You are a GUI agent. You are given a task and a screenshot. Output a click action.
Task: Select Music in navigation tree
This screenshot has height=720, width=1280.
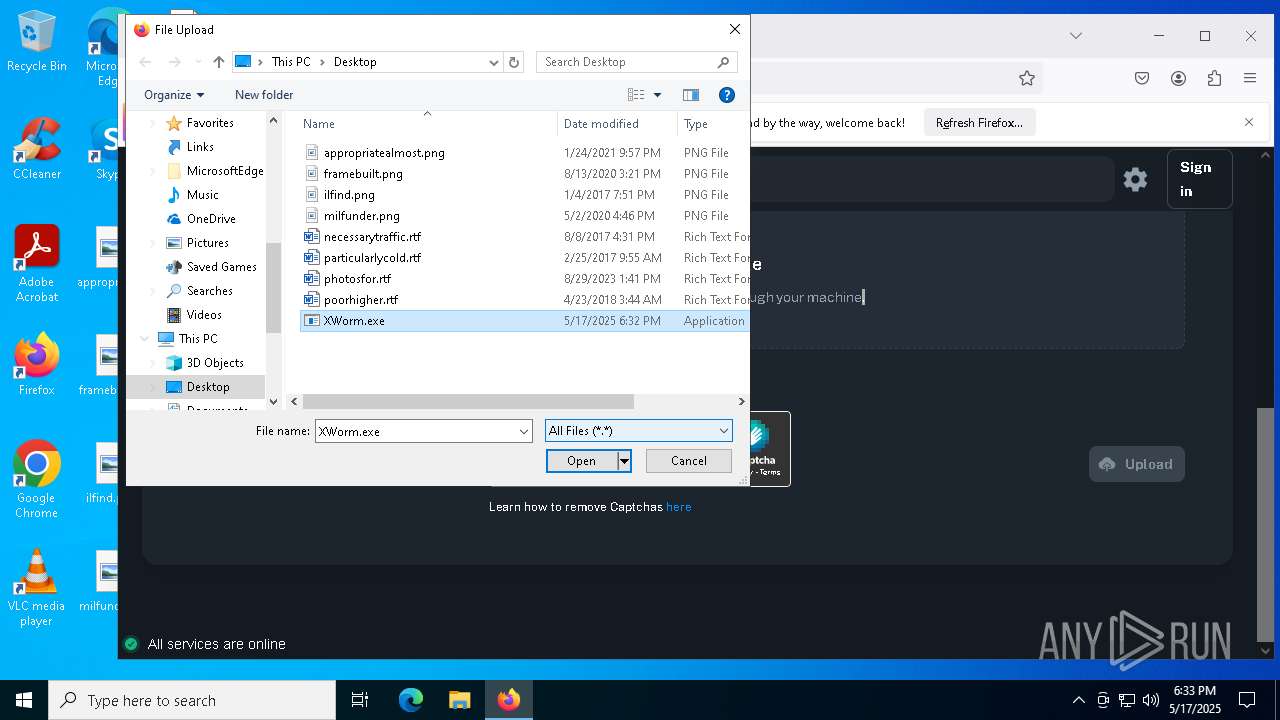click(202, 195)
